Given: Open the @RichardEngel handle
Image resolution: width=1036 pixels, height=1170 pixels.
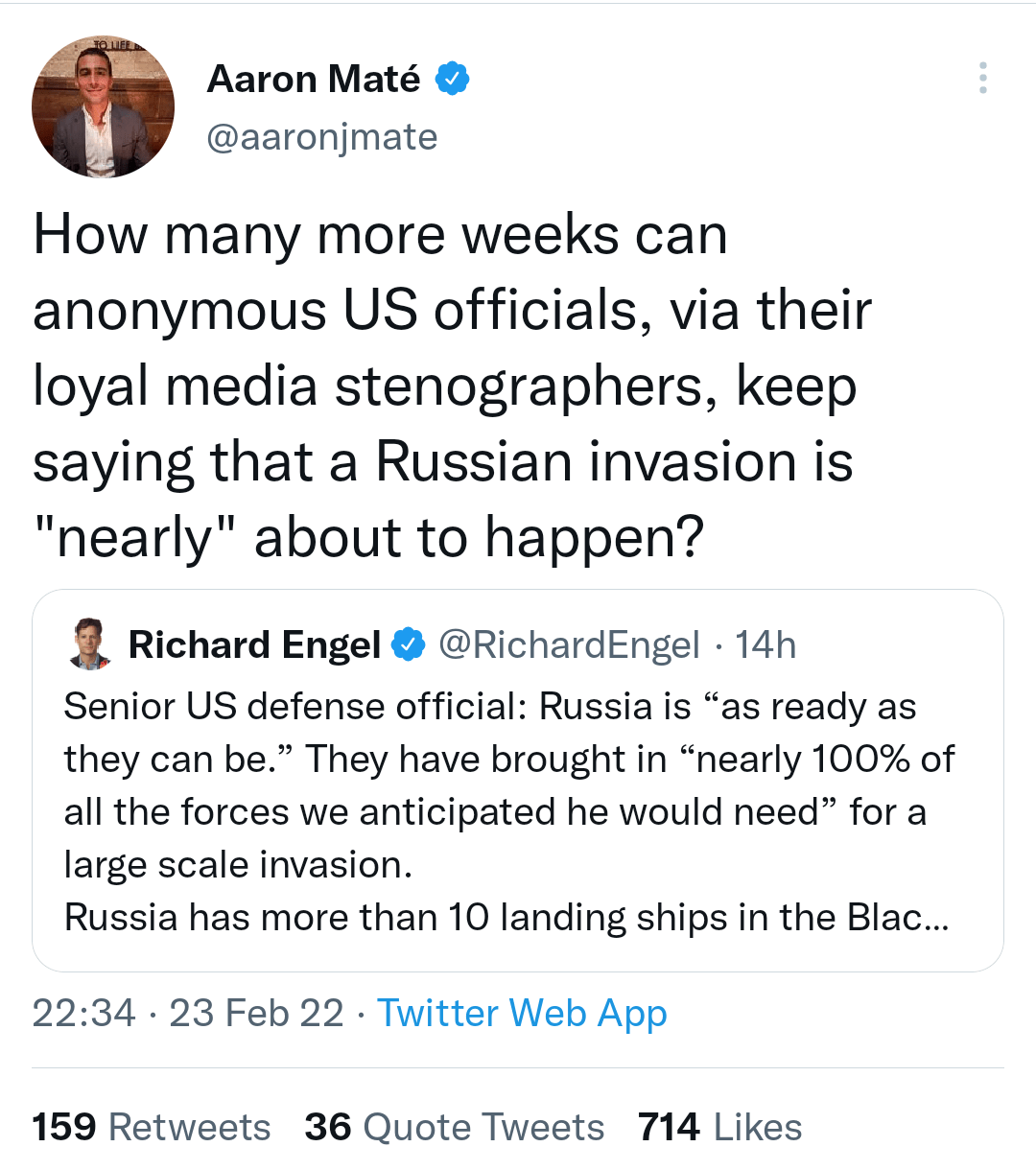Looking at the screenshot, I should pos(569,644).
